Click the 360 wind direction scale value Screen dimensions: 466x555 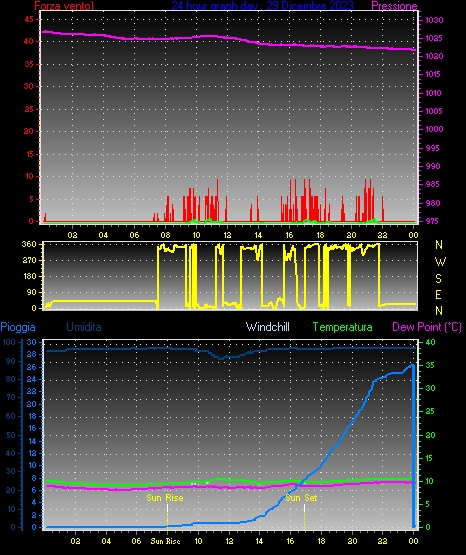(29, 244)
